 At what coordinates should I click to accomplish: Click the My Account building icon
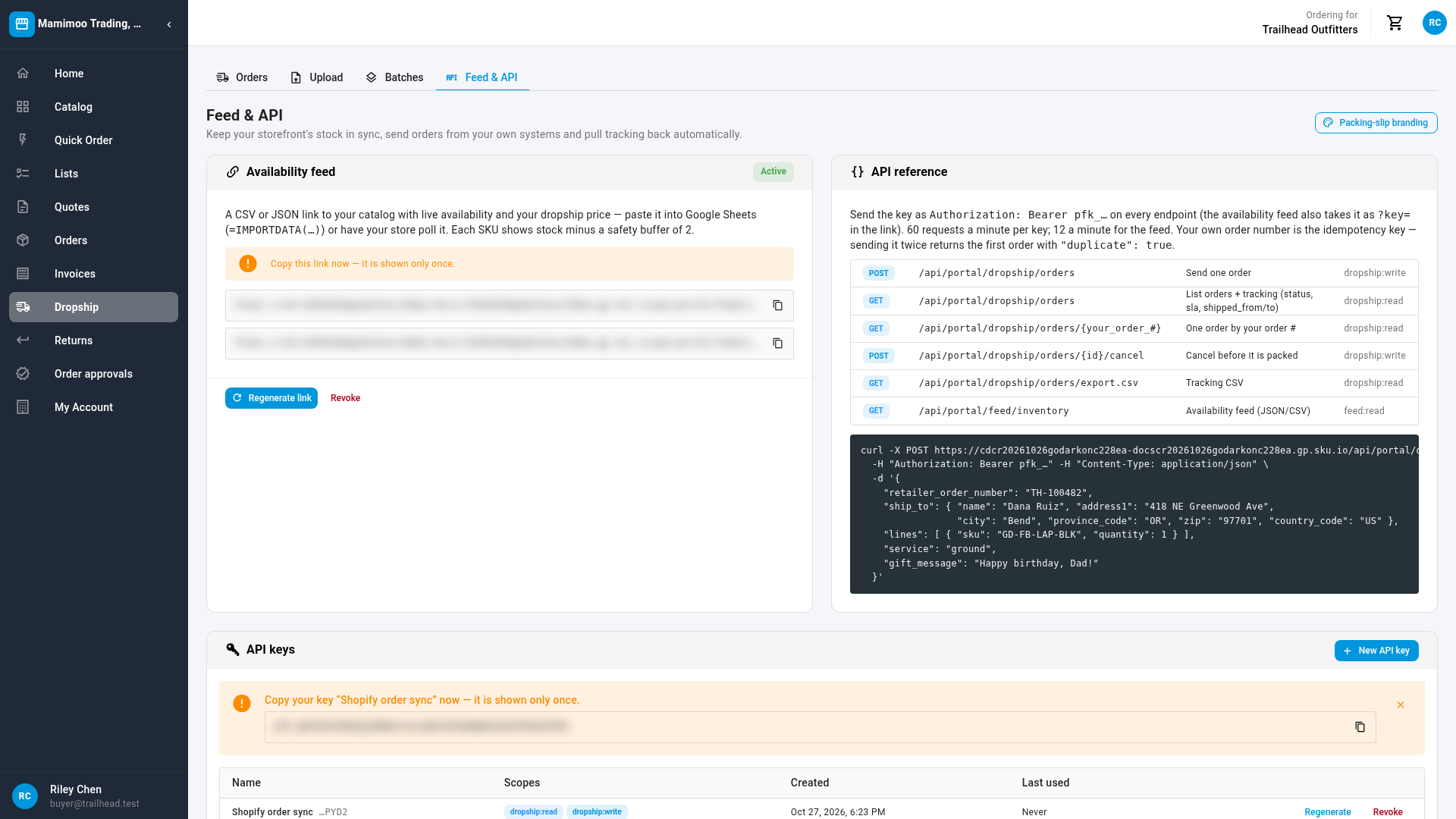(23, 407)
